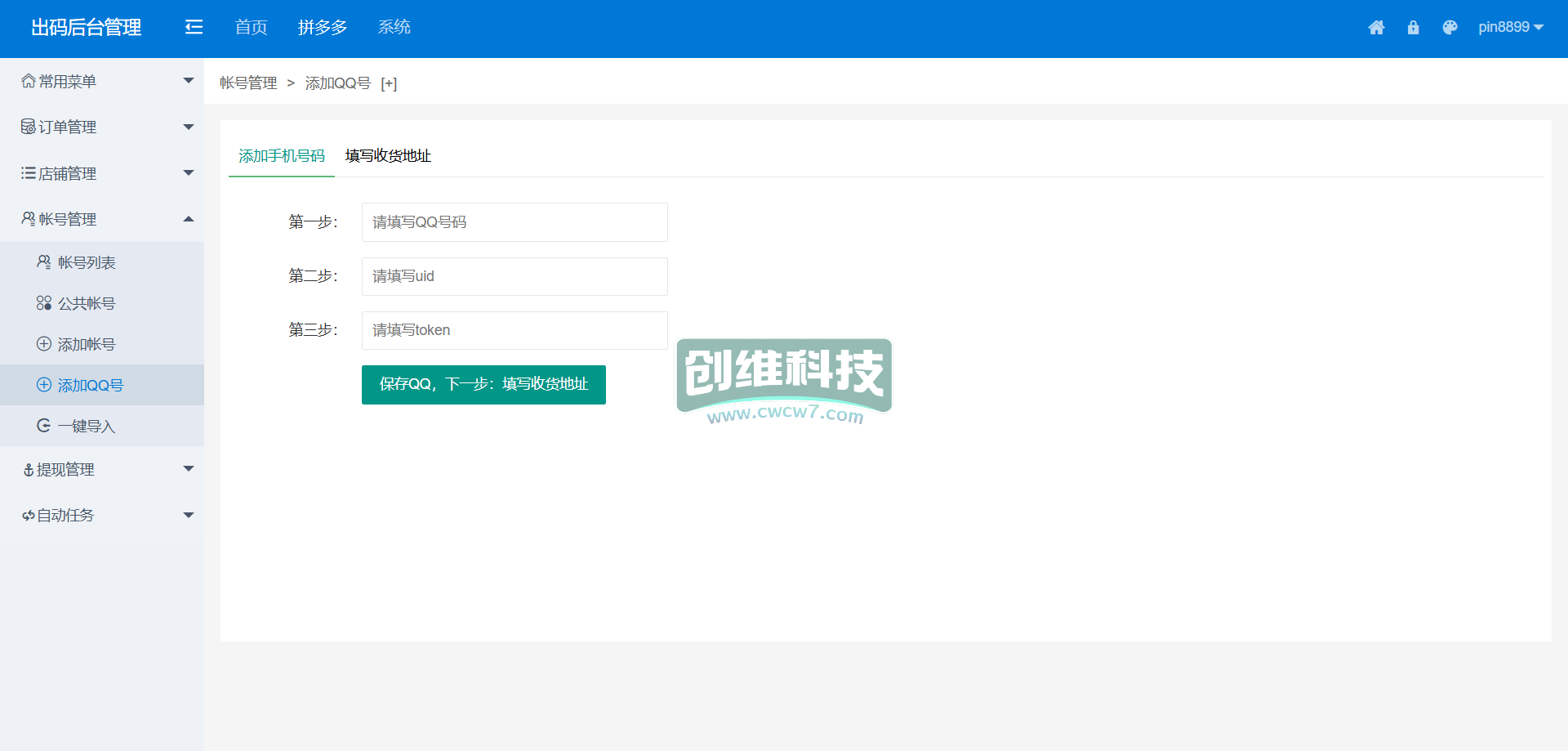Open 帐号列表 in the sidebar
1568x751 pixels.
pyautogui.click(x=87, y=262)
